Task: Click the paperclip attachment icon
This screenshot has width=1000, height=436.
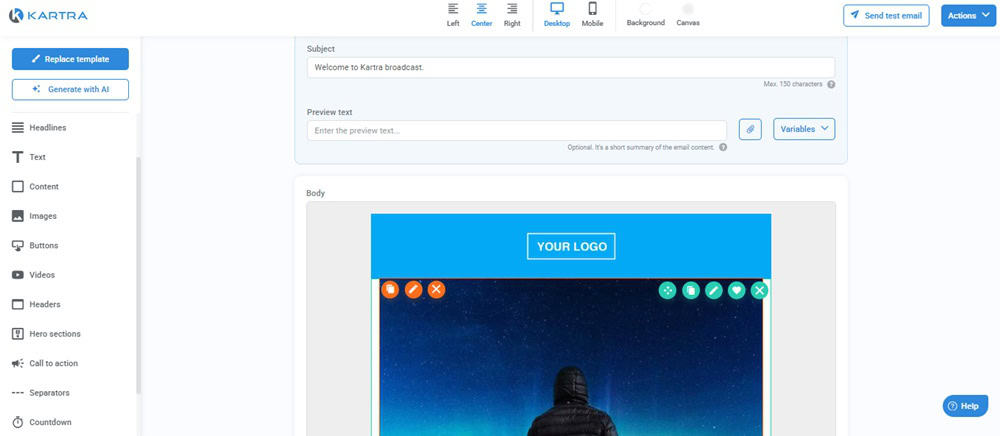Action: [x=750, y=129]
